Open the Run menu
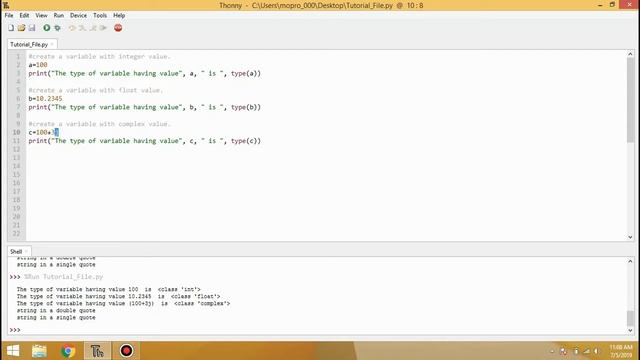The height and width of the screenshot is (360, 640). pos(58,15)
